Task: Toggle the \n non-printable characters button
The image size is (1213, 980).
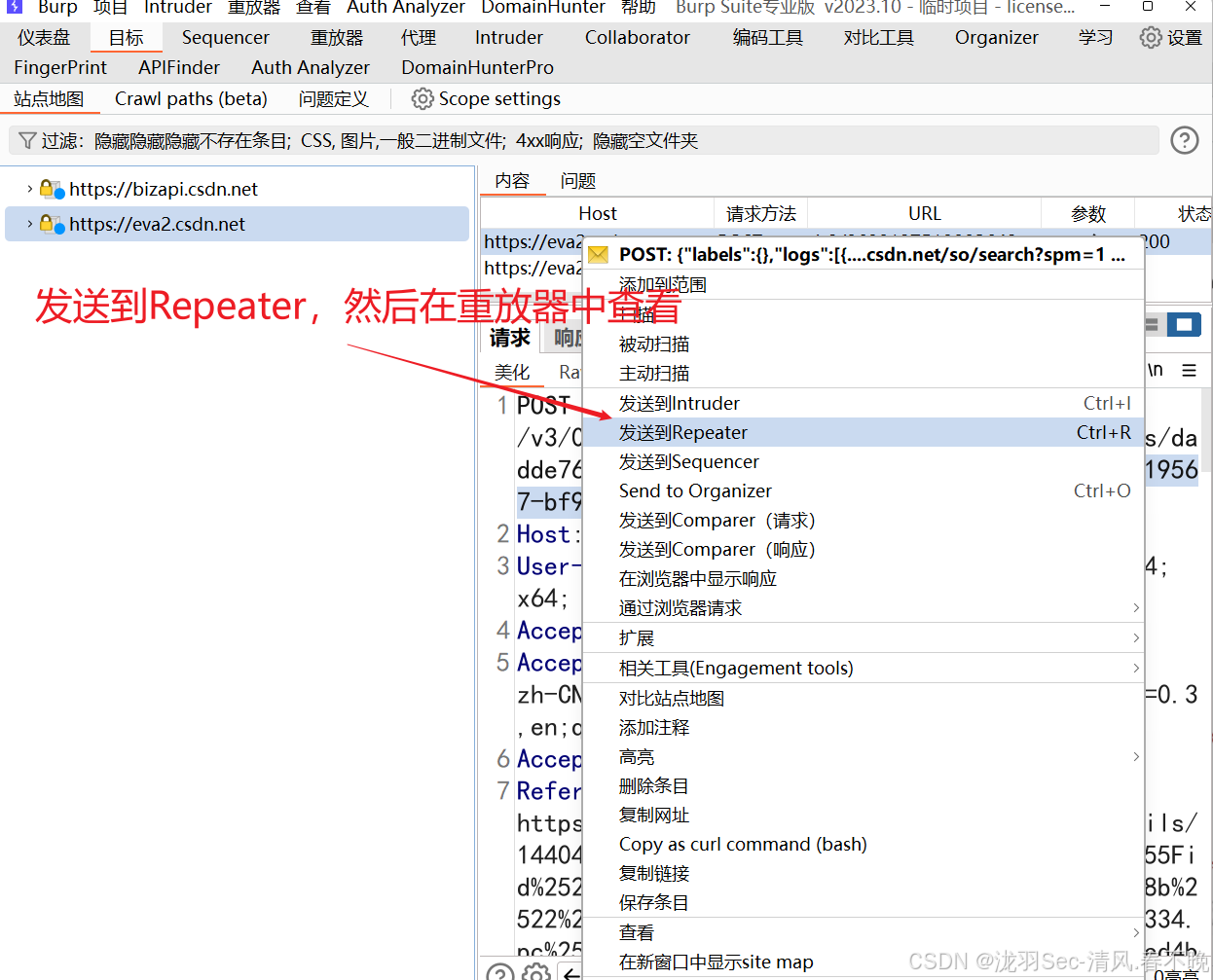Action: click(1156, 370)
